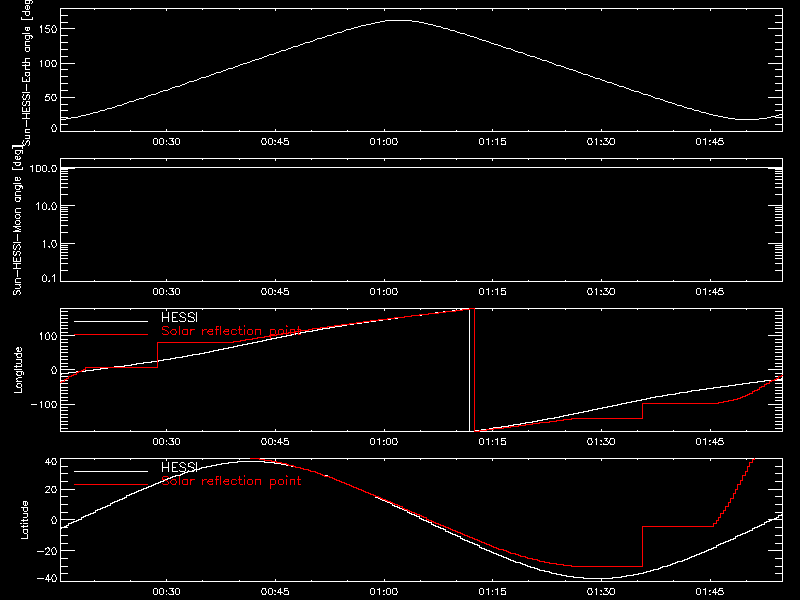
Task: Click 01:15 time label under Longitude plot
Action: click(492, 441)
